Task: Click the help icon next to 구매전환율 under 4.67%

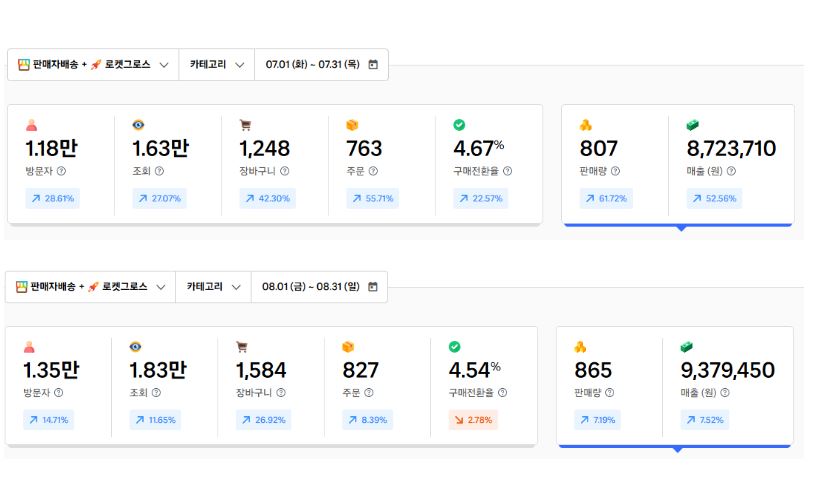Action: (x=507, y=171)
